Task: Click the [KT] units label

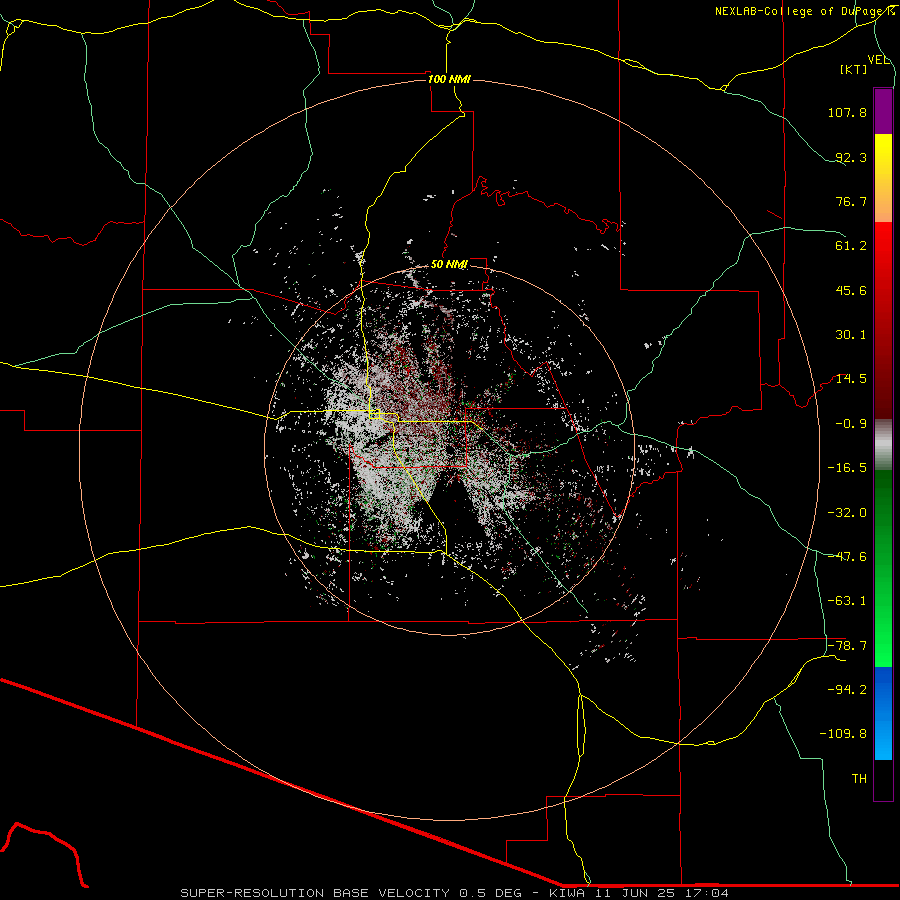Action: 854,69
